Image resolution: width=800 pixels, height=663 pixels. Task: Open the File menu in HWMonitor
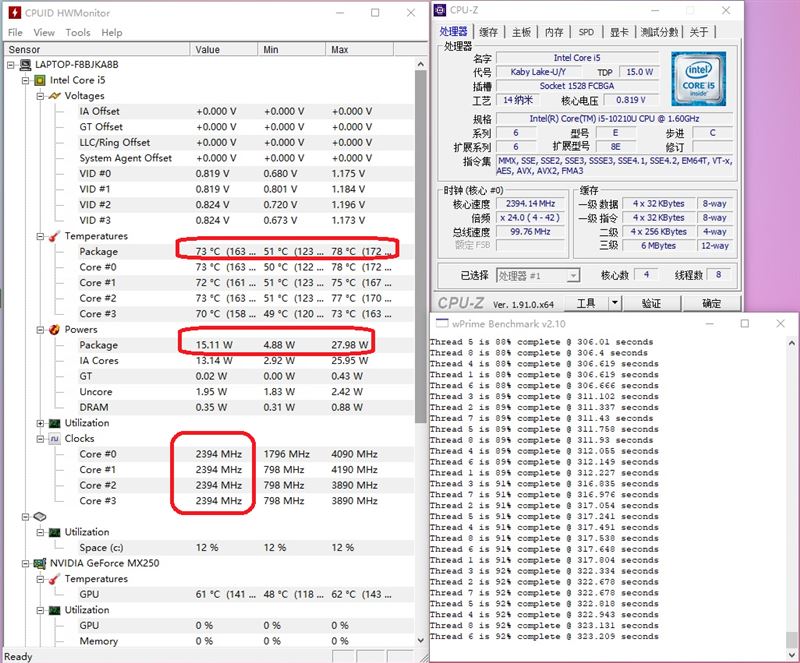tap(15, 33)
